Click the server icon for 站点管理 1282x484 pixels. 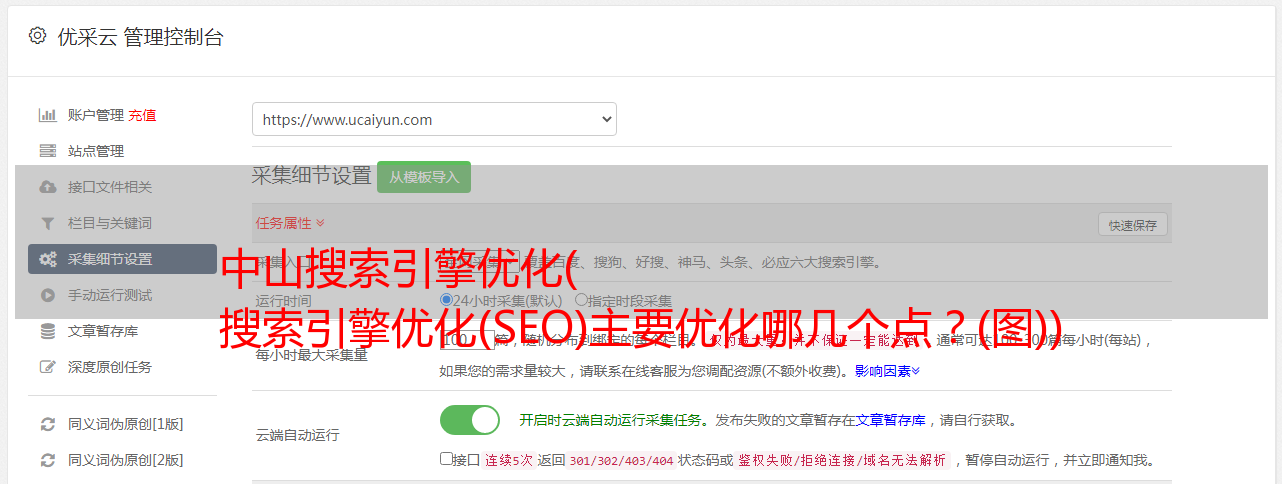coord(47,151)
